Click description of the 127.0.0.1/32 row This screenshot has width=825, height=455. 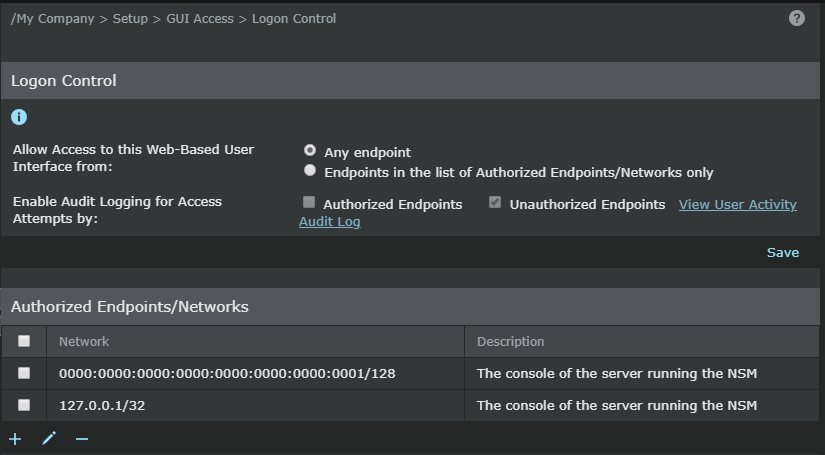642,405
